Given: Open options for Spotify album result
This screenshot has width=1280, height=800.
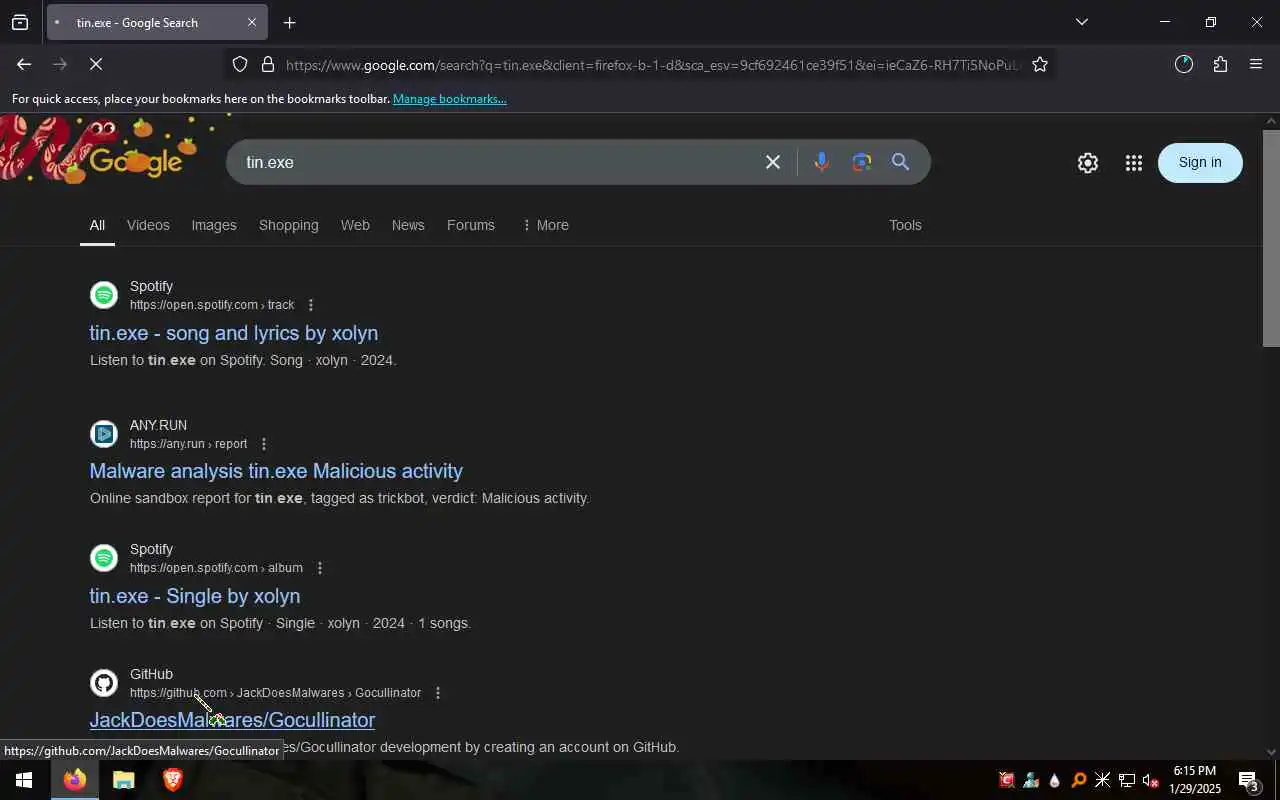Looking at the screenshot, I should 320,568.
